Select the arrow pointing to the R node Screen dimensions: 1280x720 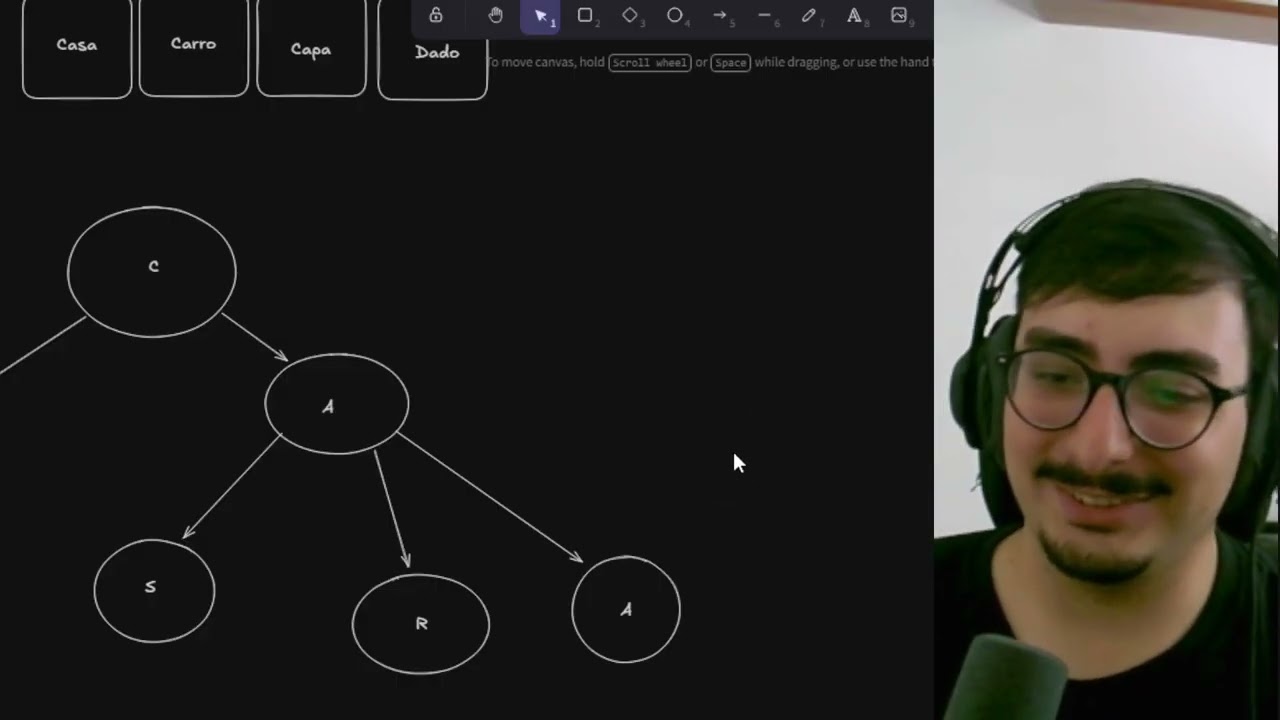click(x=392, y=510)
